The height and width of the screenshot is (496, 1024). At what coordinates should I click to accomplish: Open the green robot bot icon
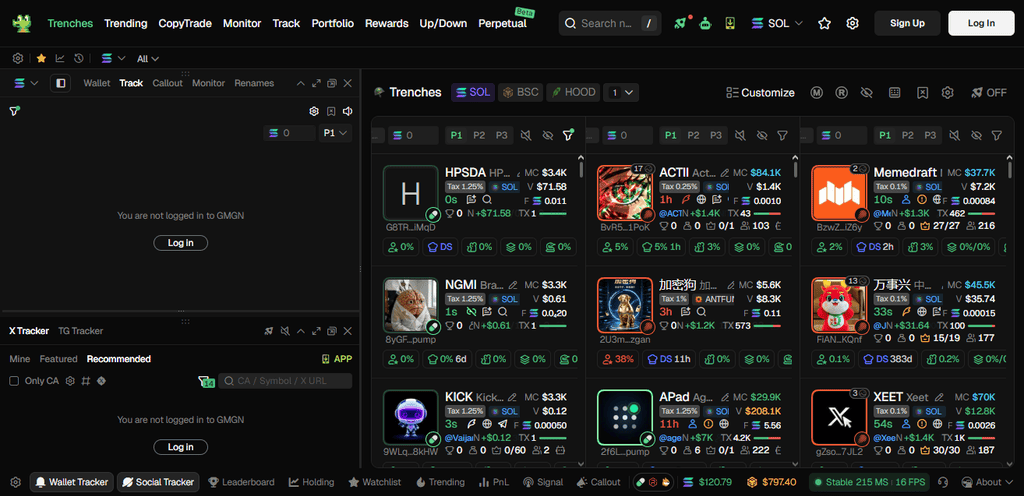pos(705,23)
